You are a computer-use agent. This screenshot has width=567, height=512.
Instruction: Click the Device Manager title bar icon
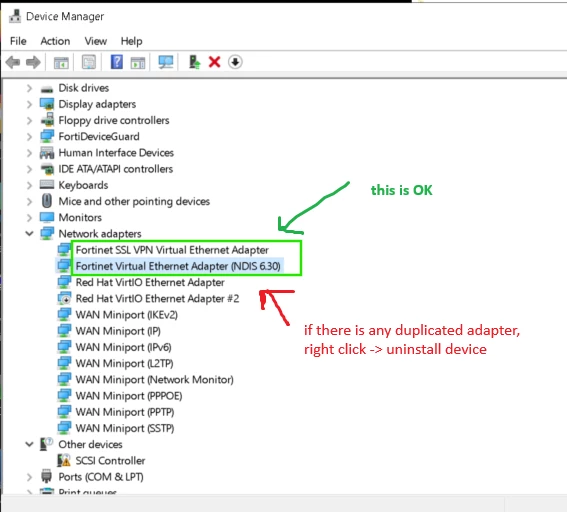click(15, 16)
